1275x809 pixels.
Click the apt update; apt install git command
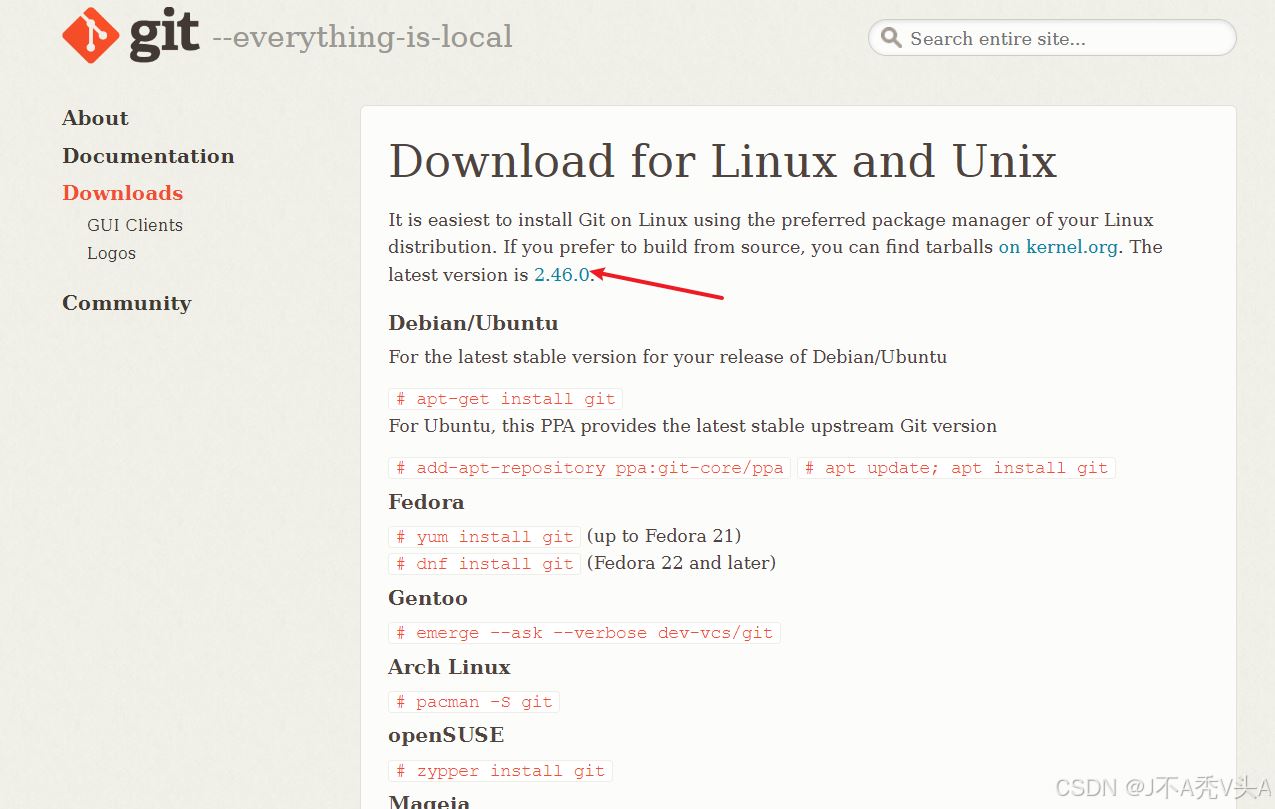[956, 468]
